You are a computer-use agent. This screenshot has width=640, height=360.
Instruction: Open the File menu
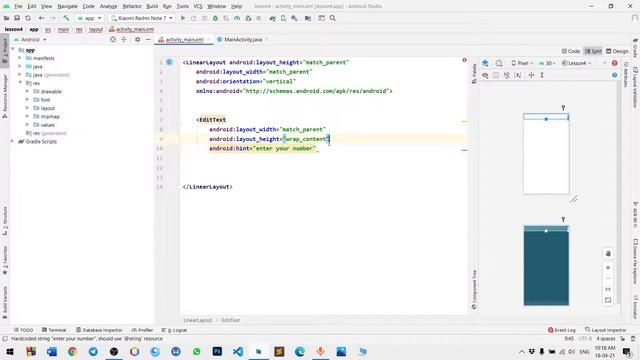click(18, 6)
